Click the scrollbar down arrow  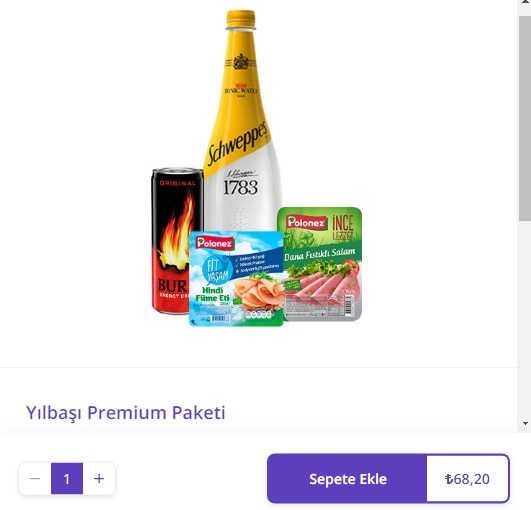525,423
